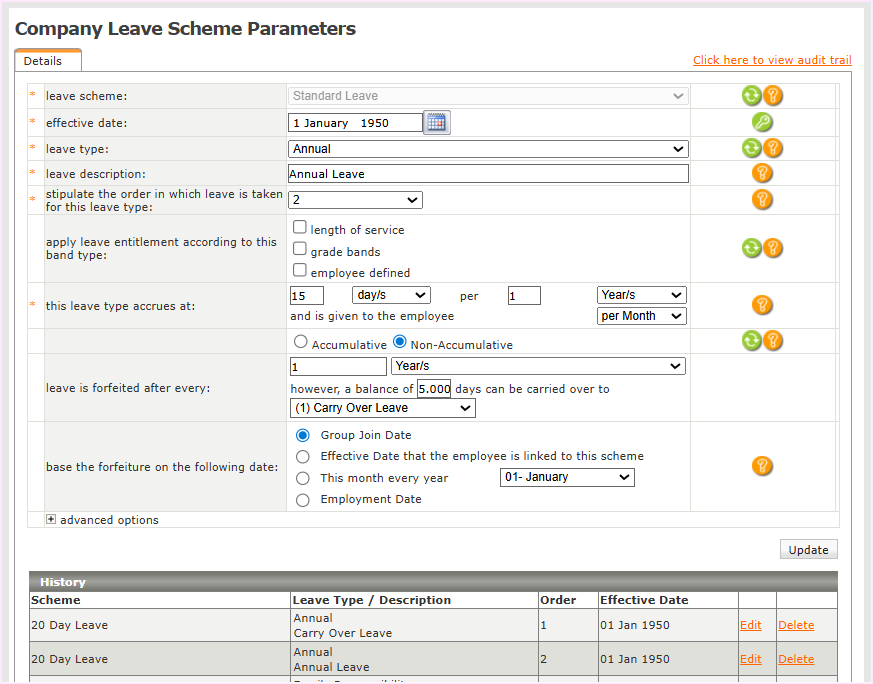
Task: Enable the length of service checkbox
Action: tap(300, 228)
